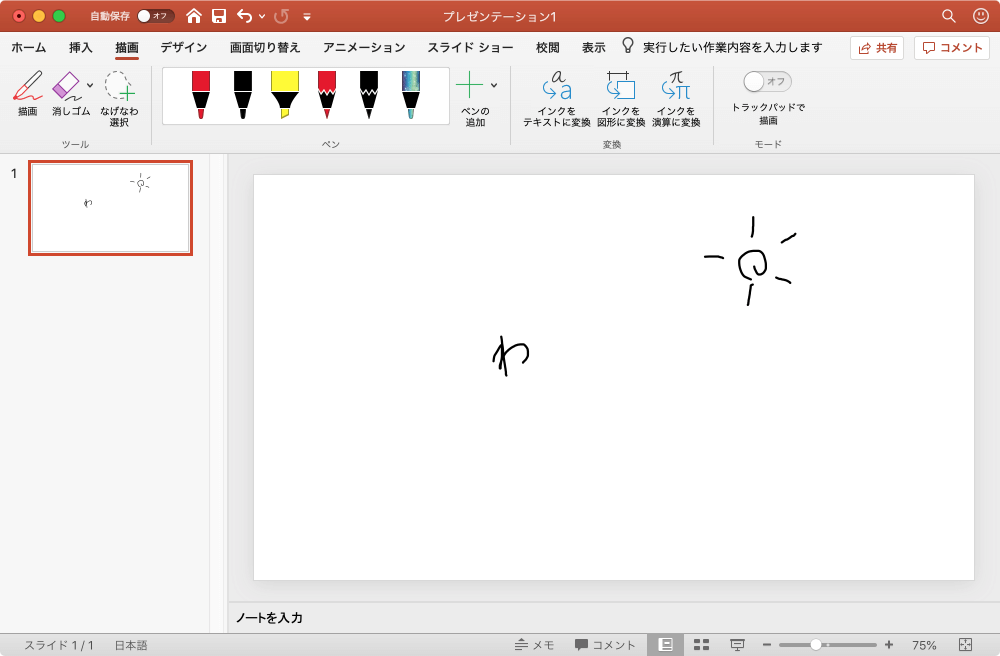
Task: Click the zoom slider handle
Action: click(816, 645)
